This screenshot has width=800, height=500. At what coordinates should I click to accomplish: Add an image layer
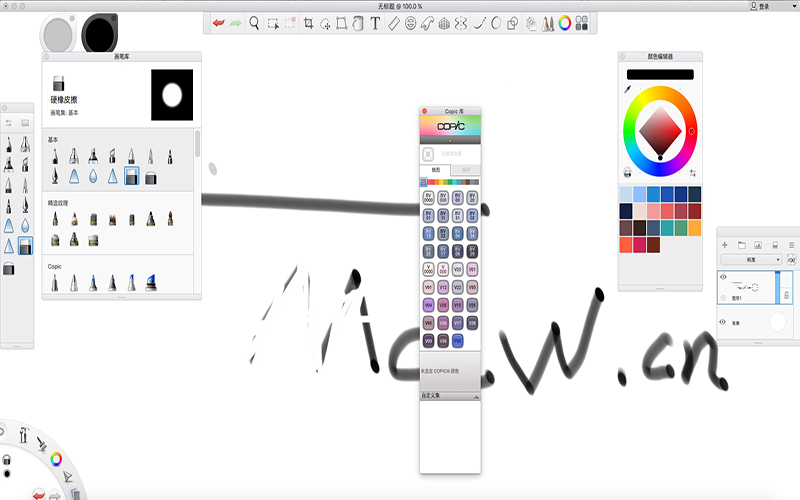758,245
